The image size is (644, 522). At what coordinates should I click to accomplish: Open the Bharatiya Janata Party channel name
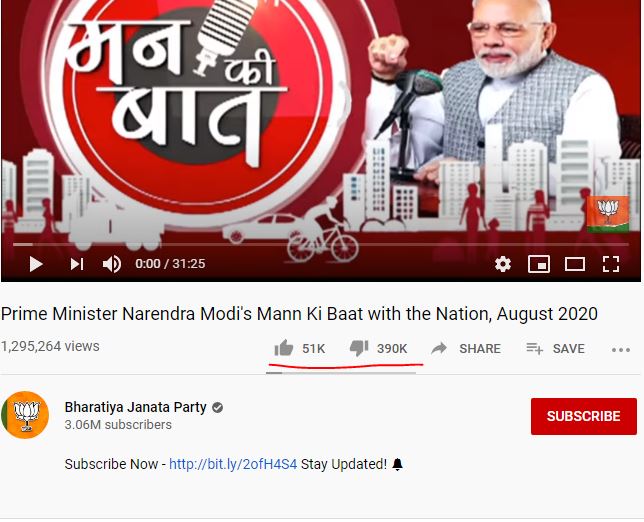coord(136,407)
